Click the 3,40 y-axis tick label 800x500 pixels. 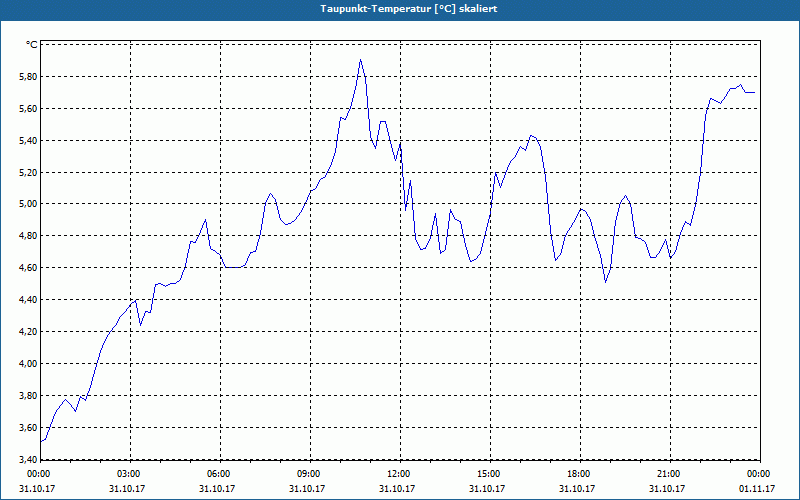[x=28, y=459]
